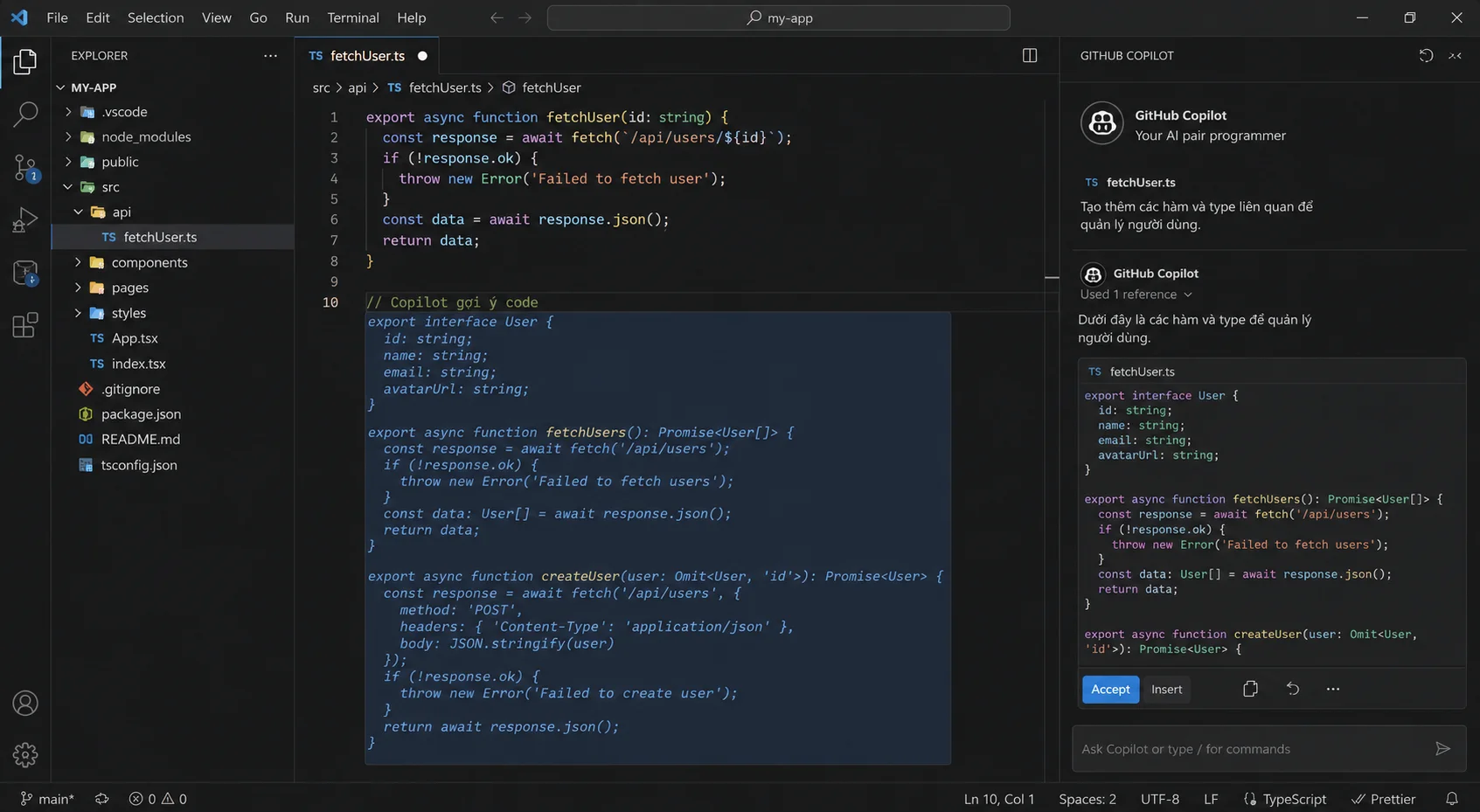Open the Explorer view in activity bar
Image resolution: width=1480 pixels, height=812 pixels.
point(25,61)
